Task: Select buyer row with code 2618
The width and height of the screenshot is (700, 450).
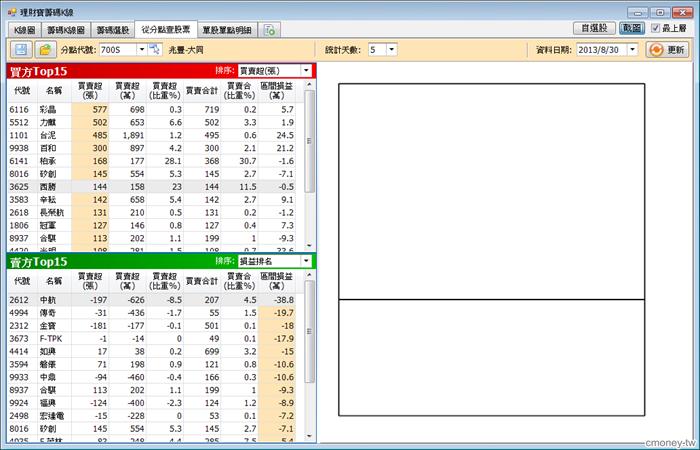Action: coord(151,212)
